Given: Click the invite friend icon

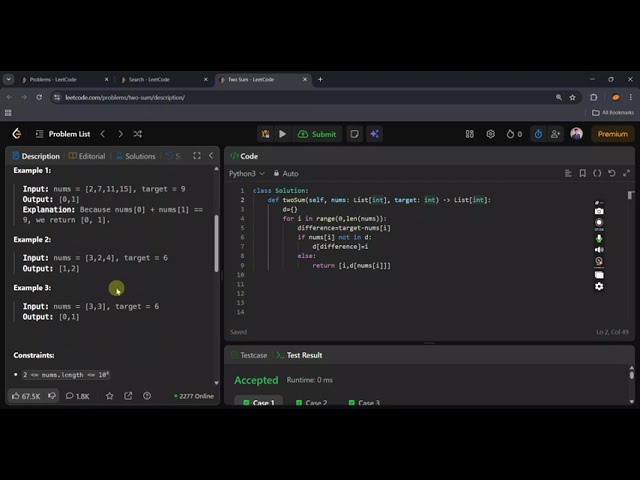Looking at the screenshot, I should tap(555, 134).
